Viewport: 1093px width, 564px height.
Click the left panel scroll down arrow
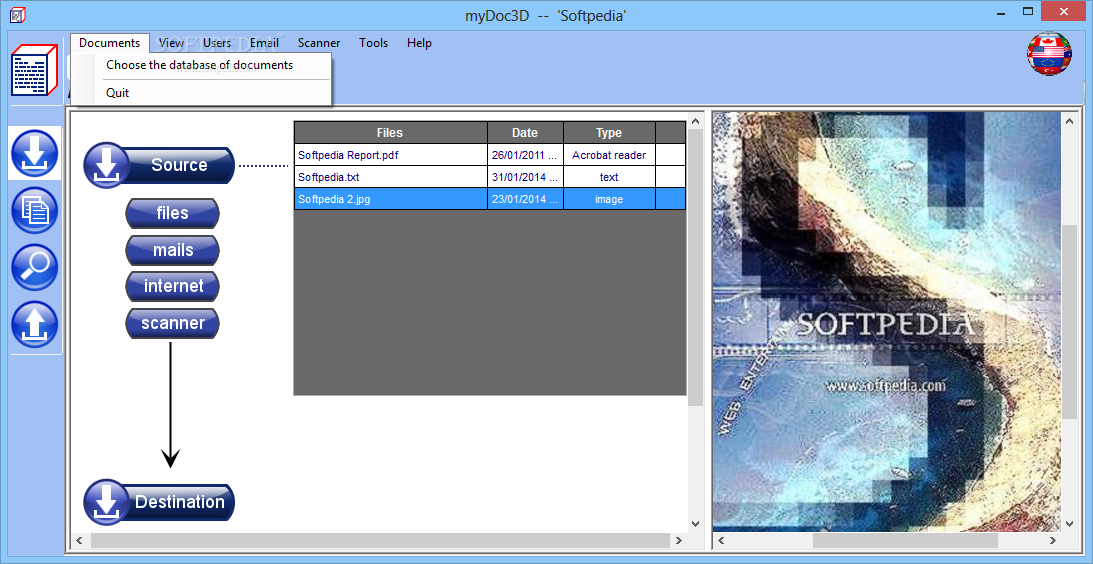point(695,524)
